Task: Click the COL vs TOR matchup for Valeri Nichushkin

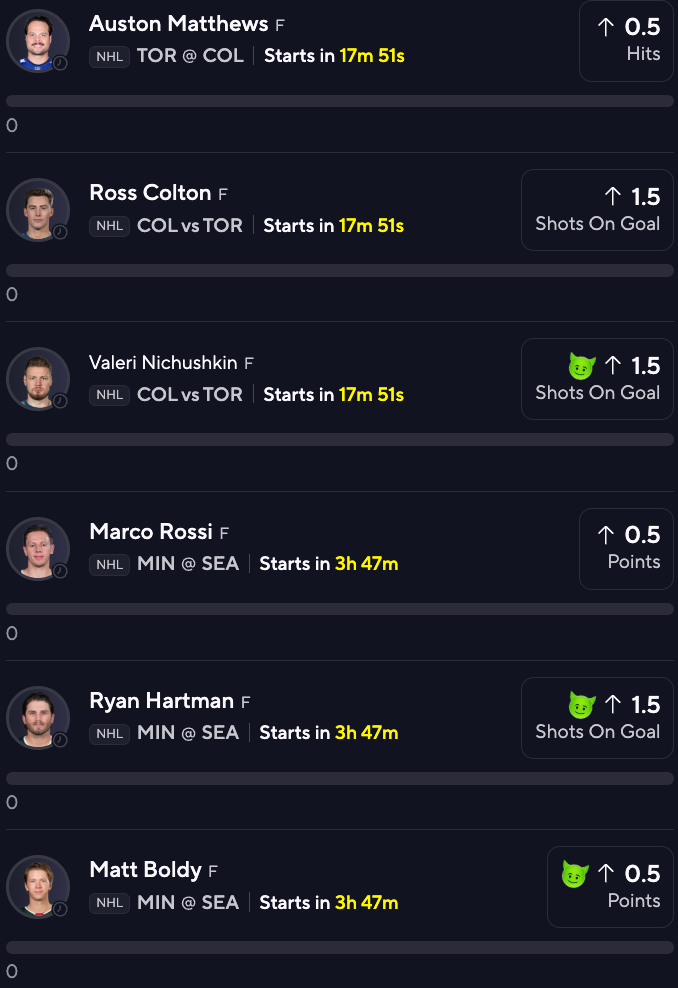Action: tap(190, 394)
